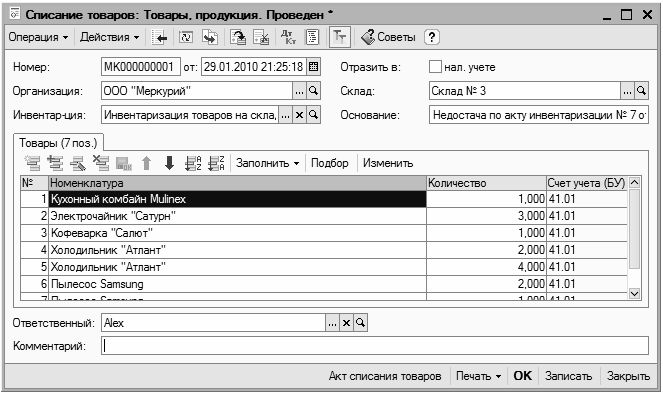Click the Счет учета (БУ) column header
The width and height of the screenshot is (663, 395).
[587, 183]
